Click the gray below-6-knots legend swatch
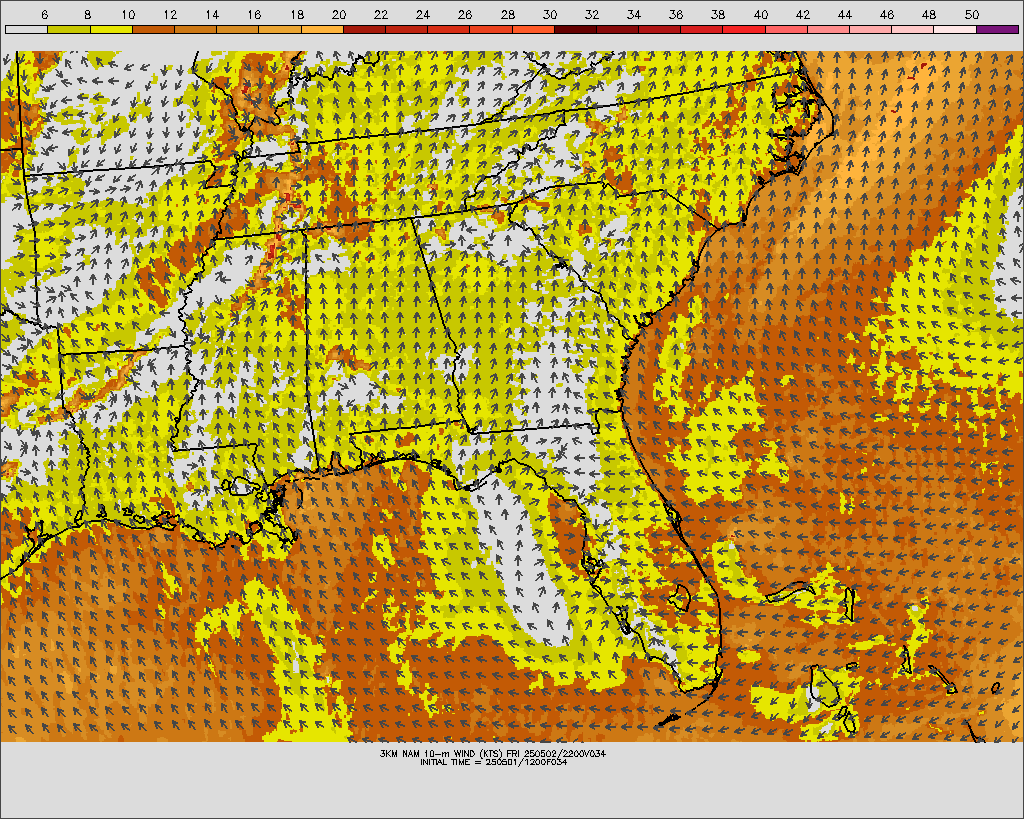 point(26,29)
